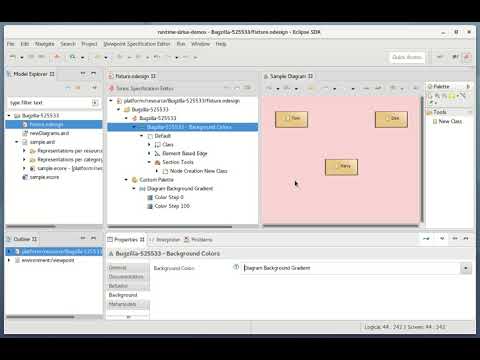Image resolution: width=480 pixels, height=360 pixels.
Task: Select the sample.ecore file in Model Explorer
Action: (x=41, y=177)
